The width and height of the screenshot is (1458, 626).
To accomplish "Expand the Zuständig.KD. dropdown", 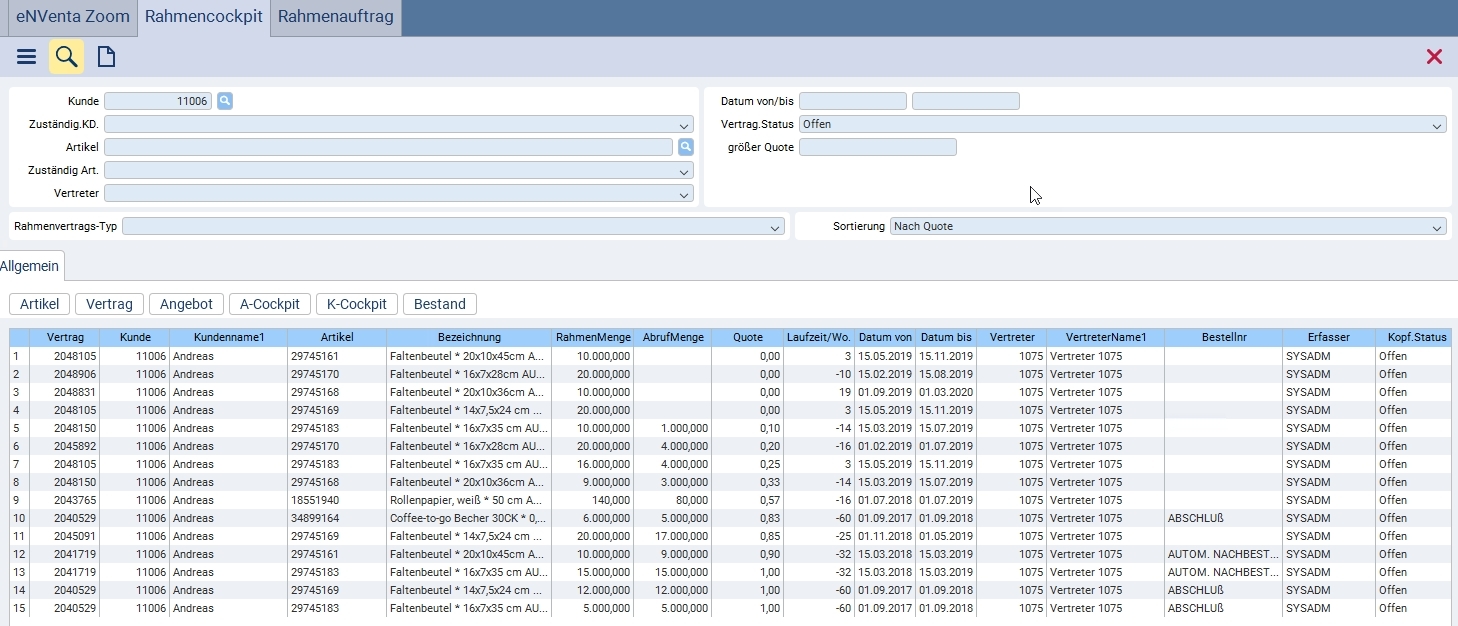I will [684, 125].
